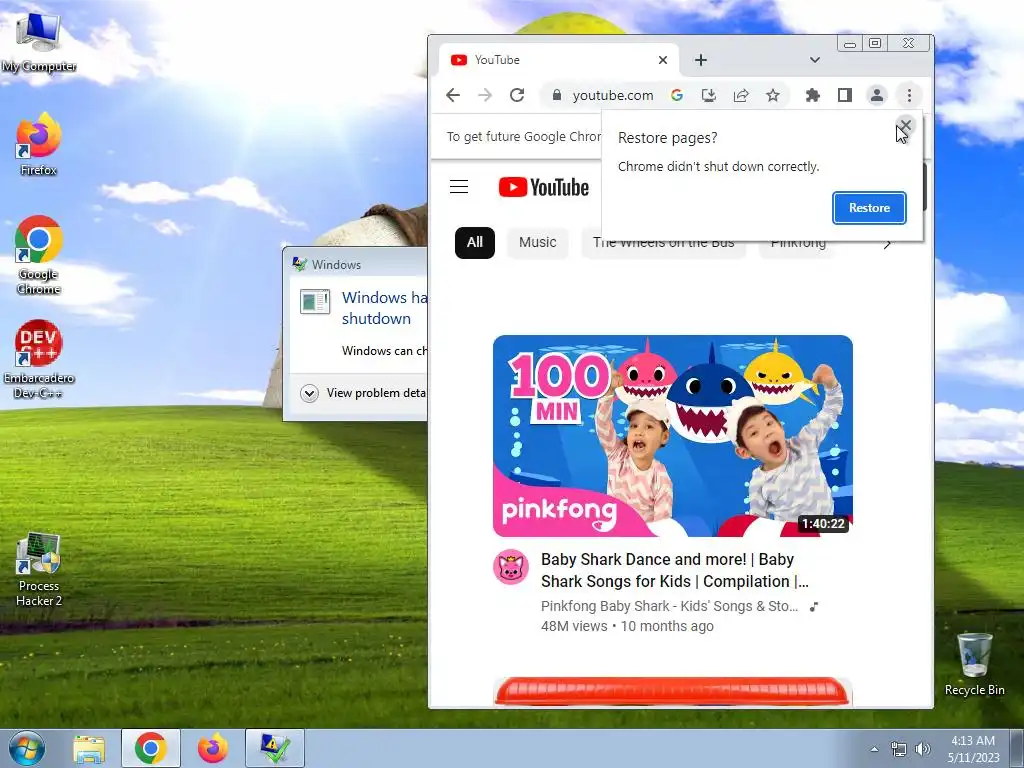
Task: Click the volume speaker tray icon
Action: point(923,749)
